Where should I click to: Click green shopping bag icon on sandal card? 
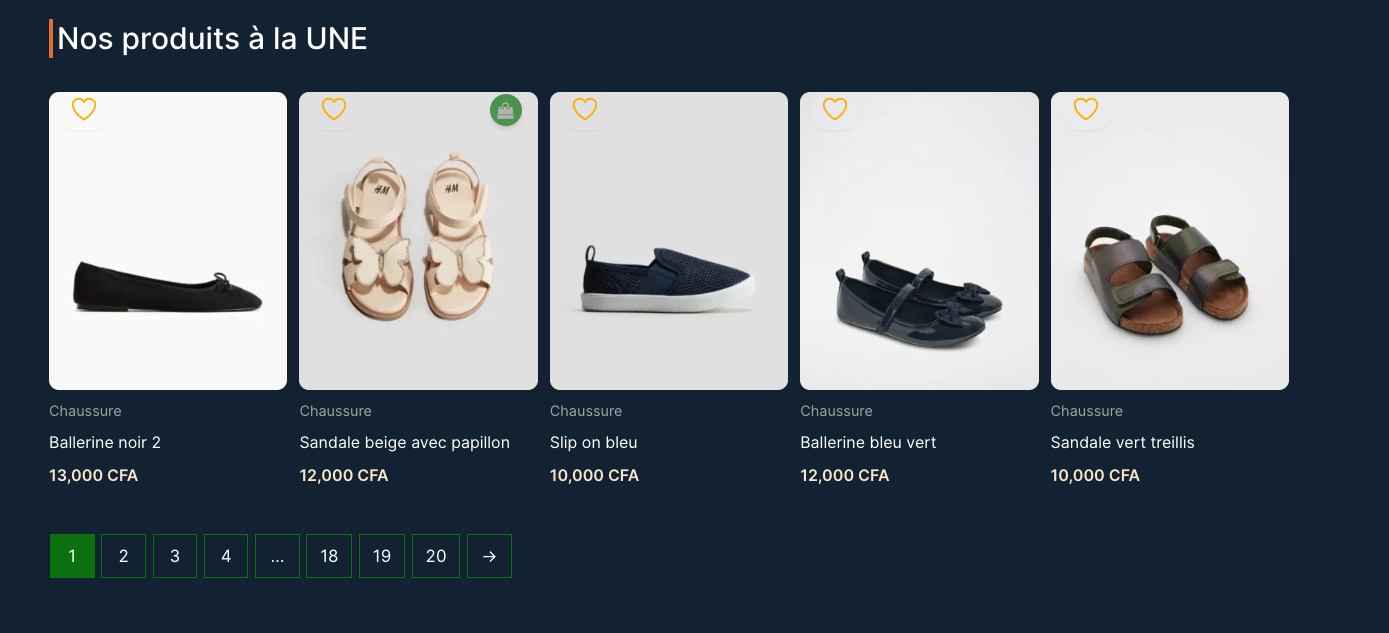(506, 110)
